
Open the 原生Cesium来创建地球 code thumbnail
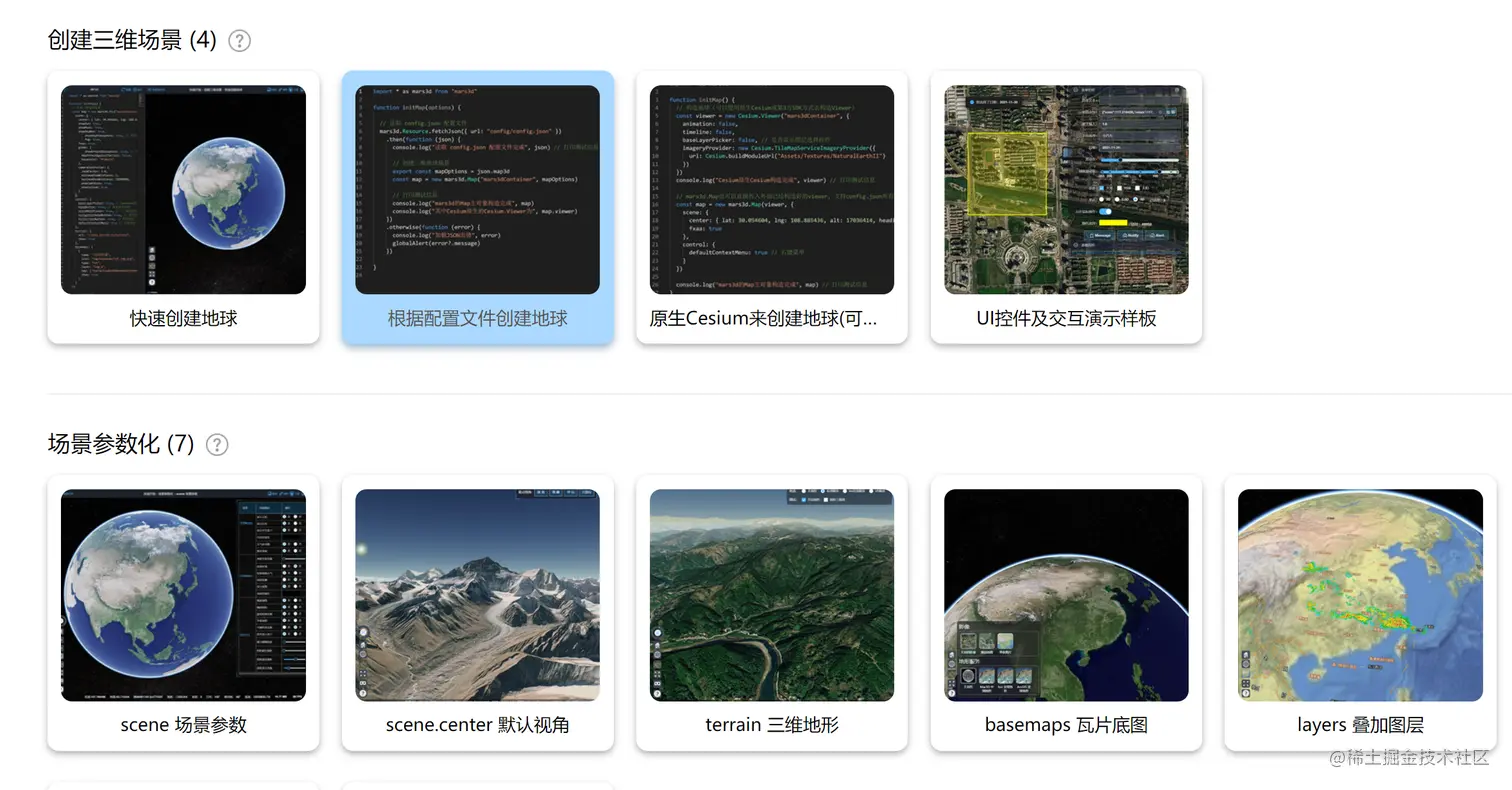coord(772,190)
